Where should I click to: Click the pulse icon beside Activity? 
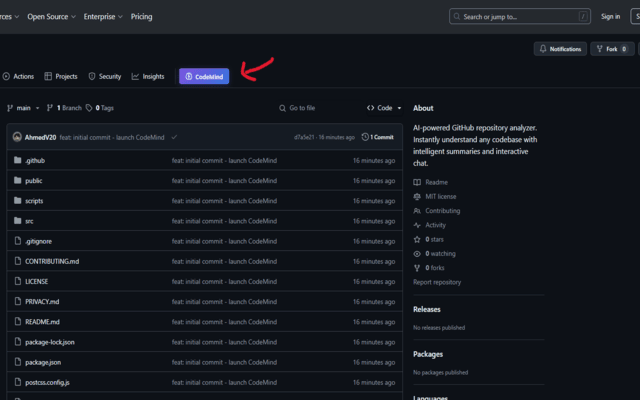[x=417, y=225]
